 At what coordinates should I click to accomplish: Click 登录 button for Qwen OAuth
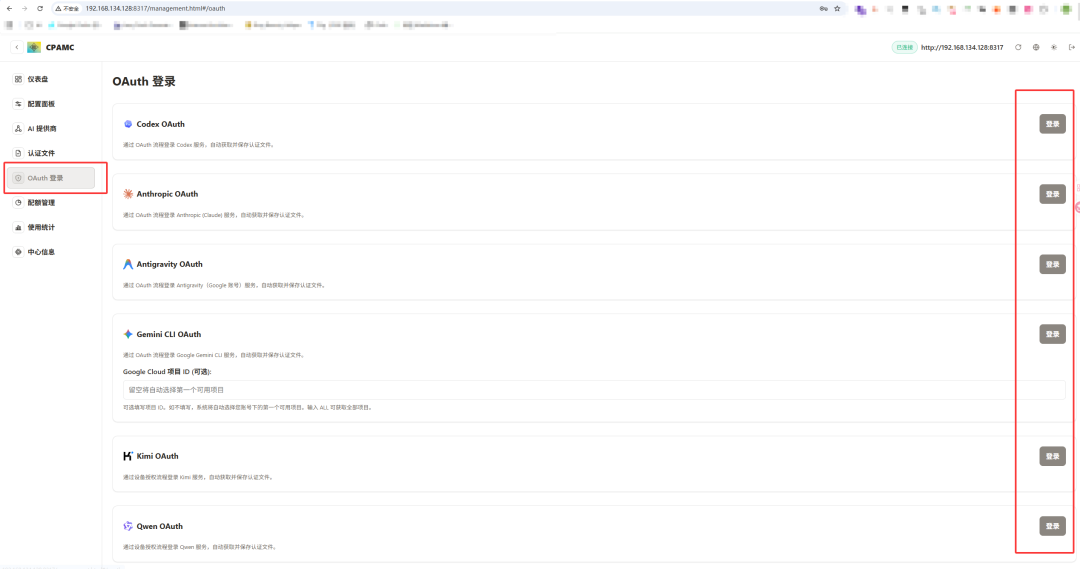pyautogui.click(x=1052, y=526)
